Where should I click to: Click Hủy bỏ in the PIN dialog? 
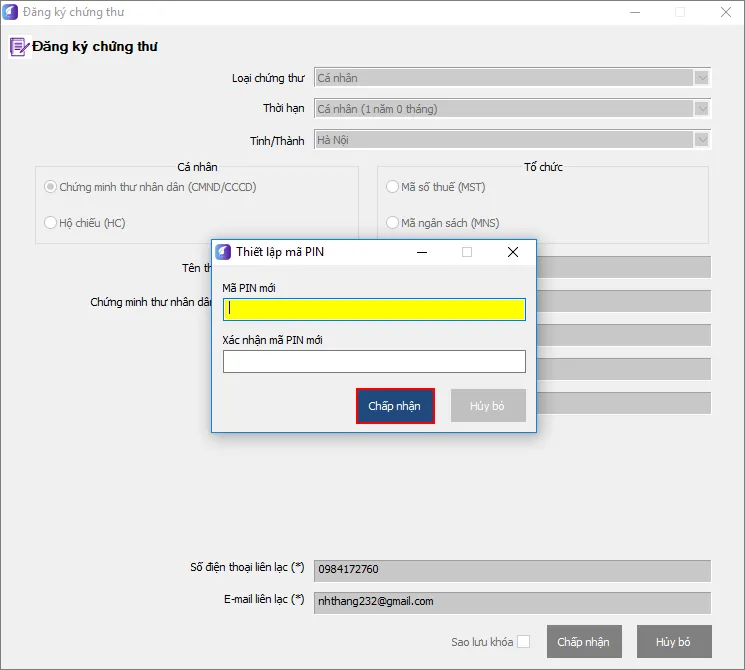(488, 406)
